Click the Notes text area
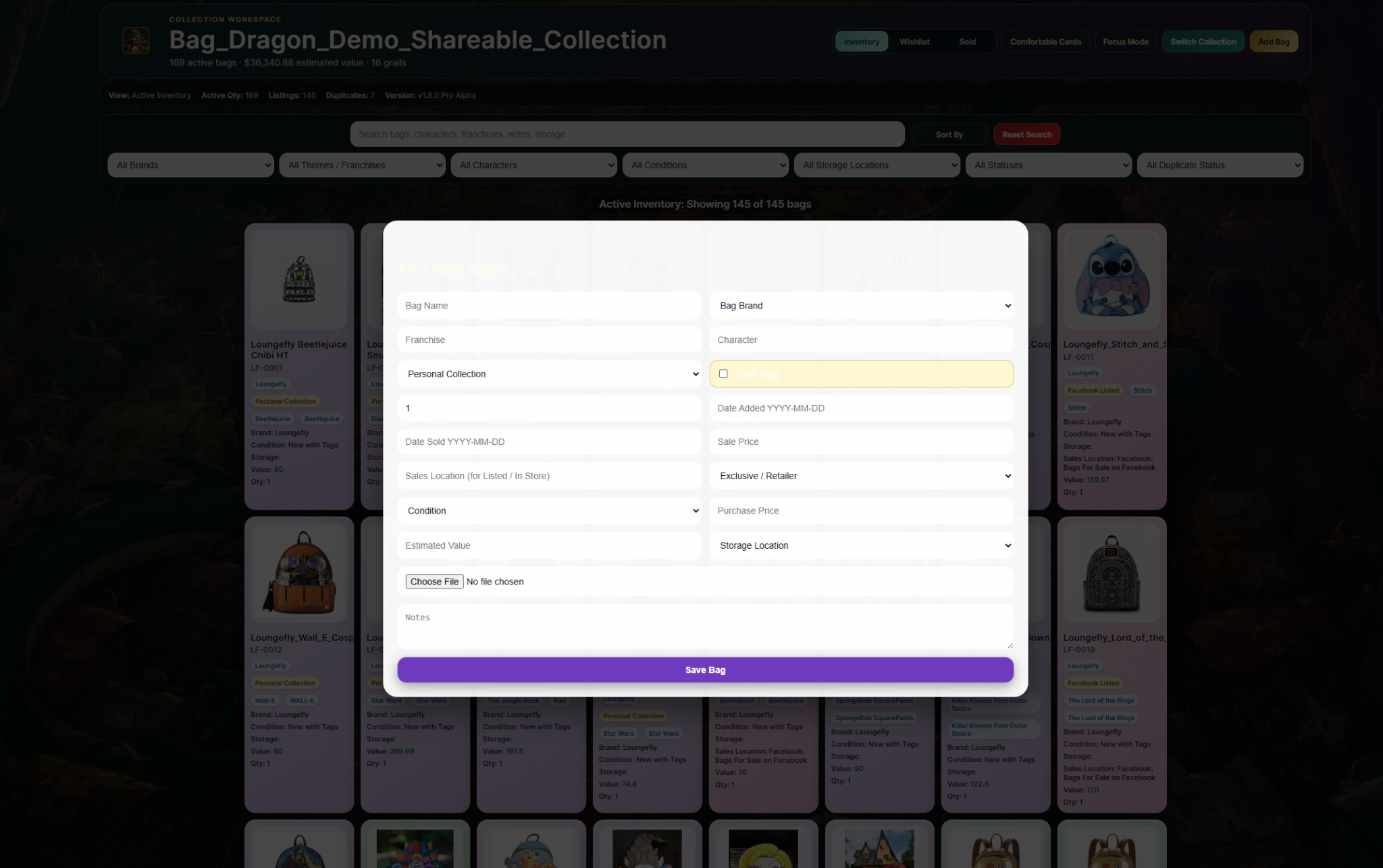Screen dimensions: 1383x868 (x=705, y=626)
